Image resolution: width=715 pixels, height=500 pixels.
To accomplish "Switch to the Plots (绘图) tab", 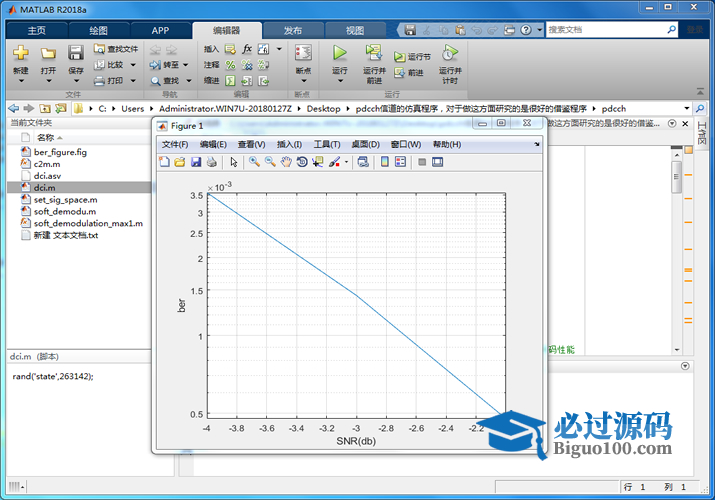I will [x=98, y=31].
